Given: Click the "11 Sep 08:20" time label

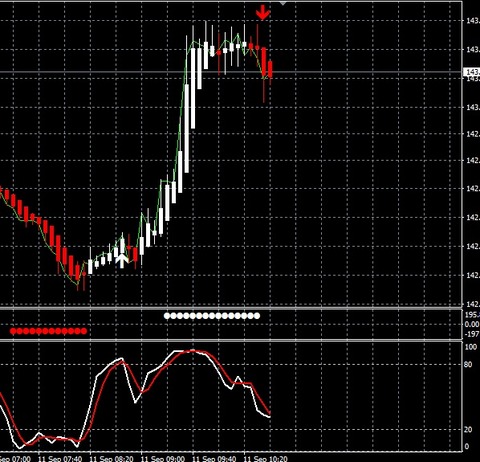Looking at the screenshot, I should point(112,459).
